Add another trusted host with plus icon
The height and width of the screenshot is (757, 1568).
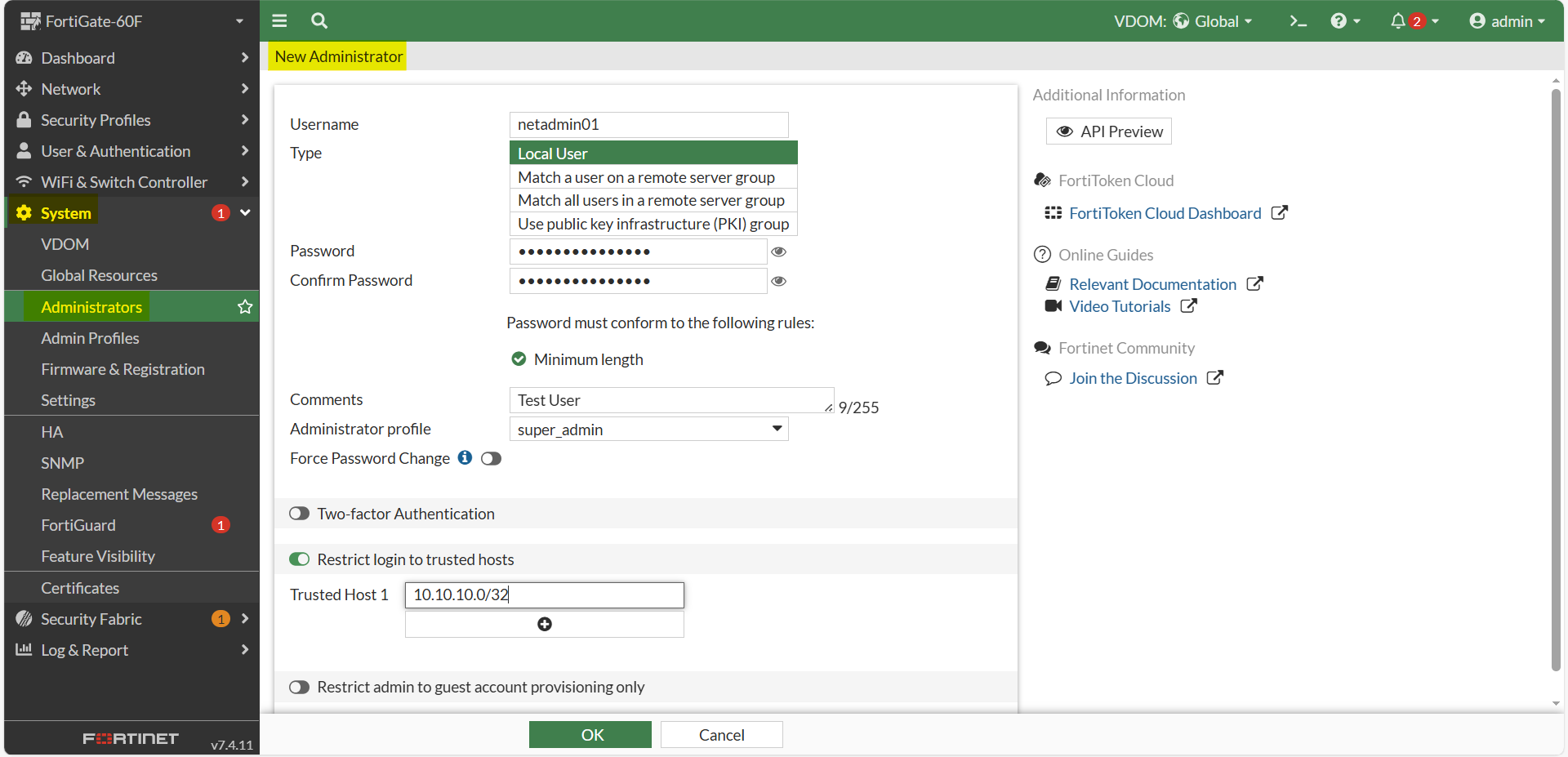coord(545,624)
